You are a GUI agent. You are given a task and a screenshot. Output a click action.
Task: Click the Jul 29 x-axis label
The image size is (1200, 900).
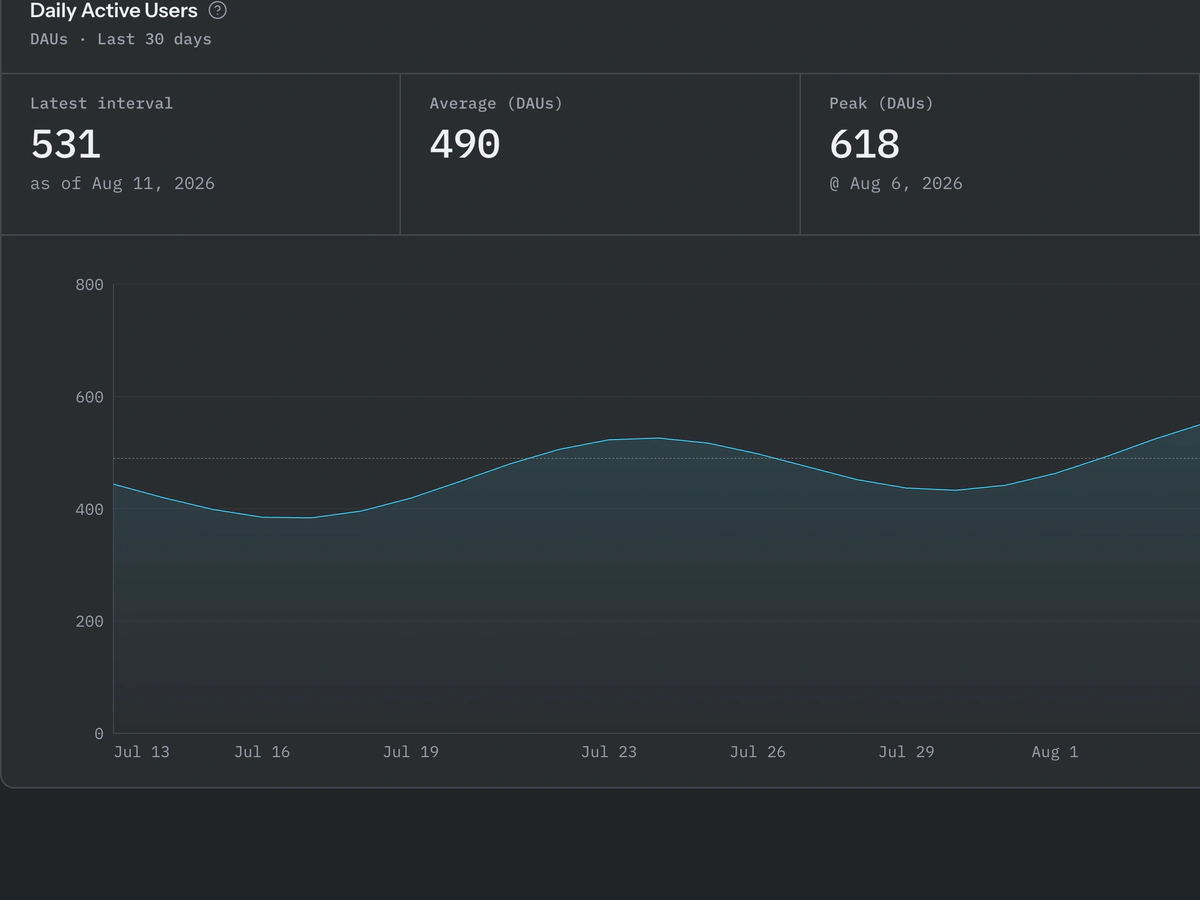907,752
